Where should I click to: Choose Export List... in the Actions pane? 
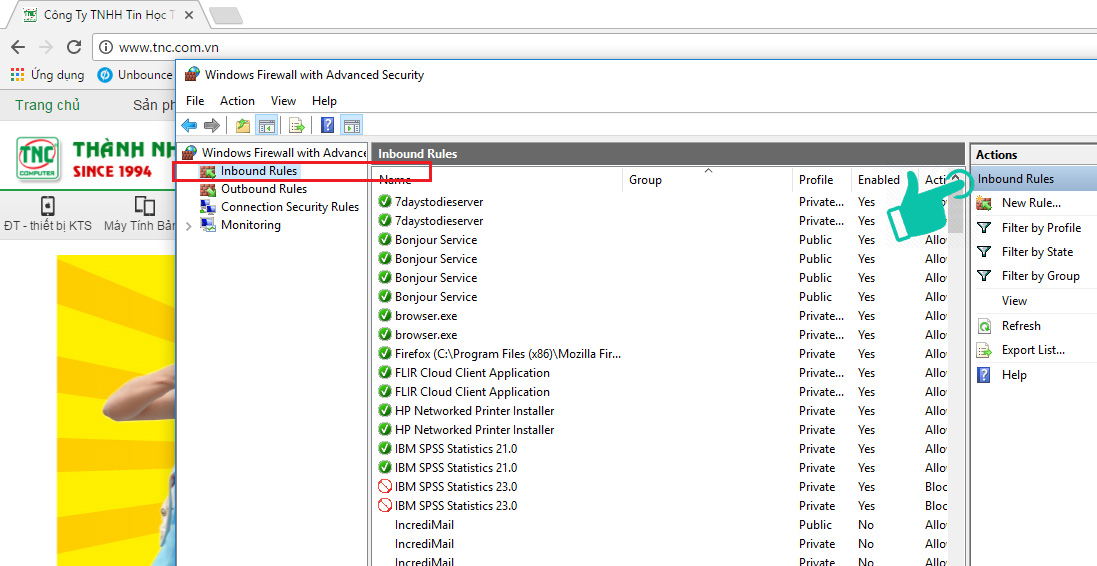tap(1033, 350)
